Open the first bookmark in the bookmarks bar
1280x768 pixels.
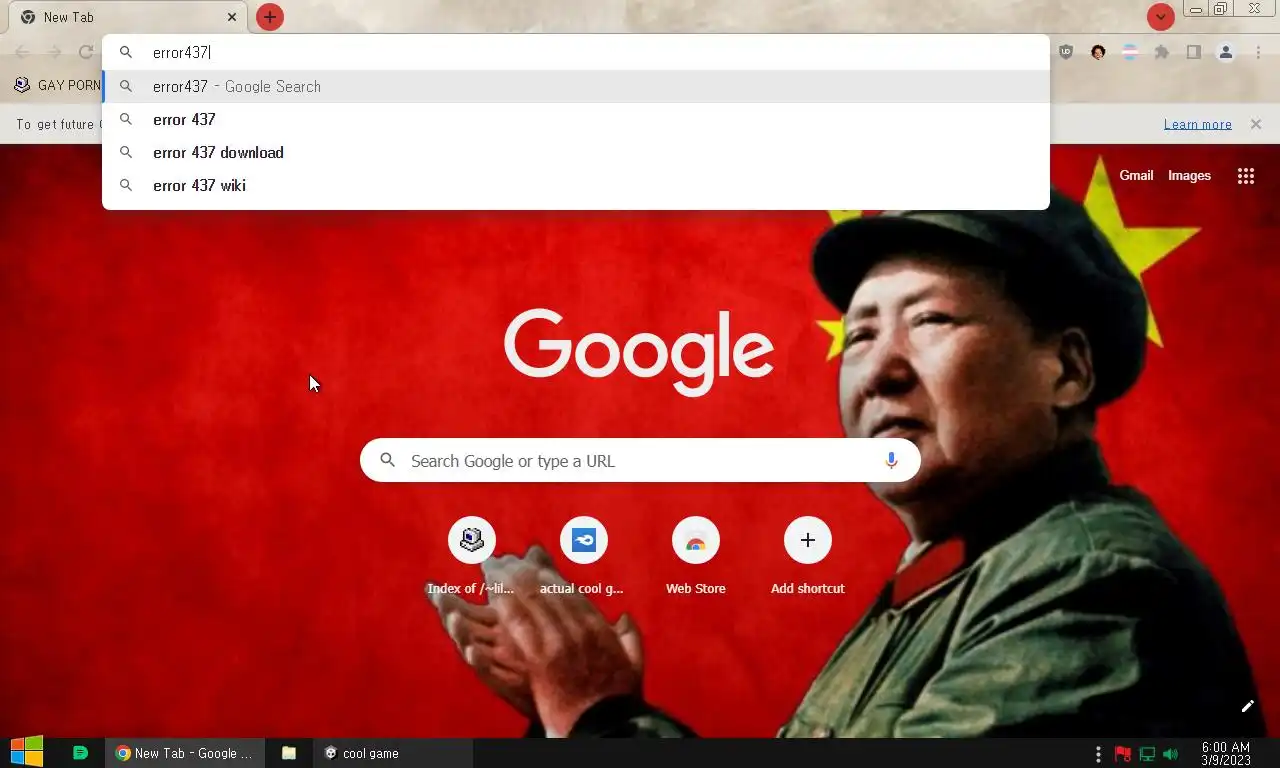[x=57, y=85]
